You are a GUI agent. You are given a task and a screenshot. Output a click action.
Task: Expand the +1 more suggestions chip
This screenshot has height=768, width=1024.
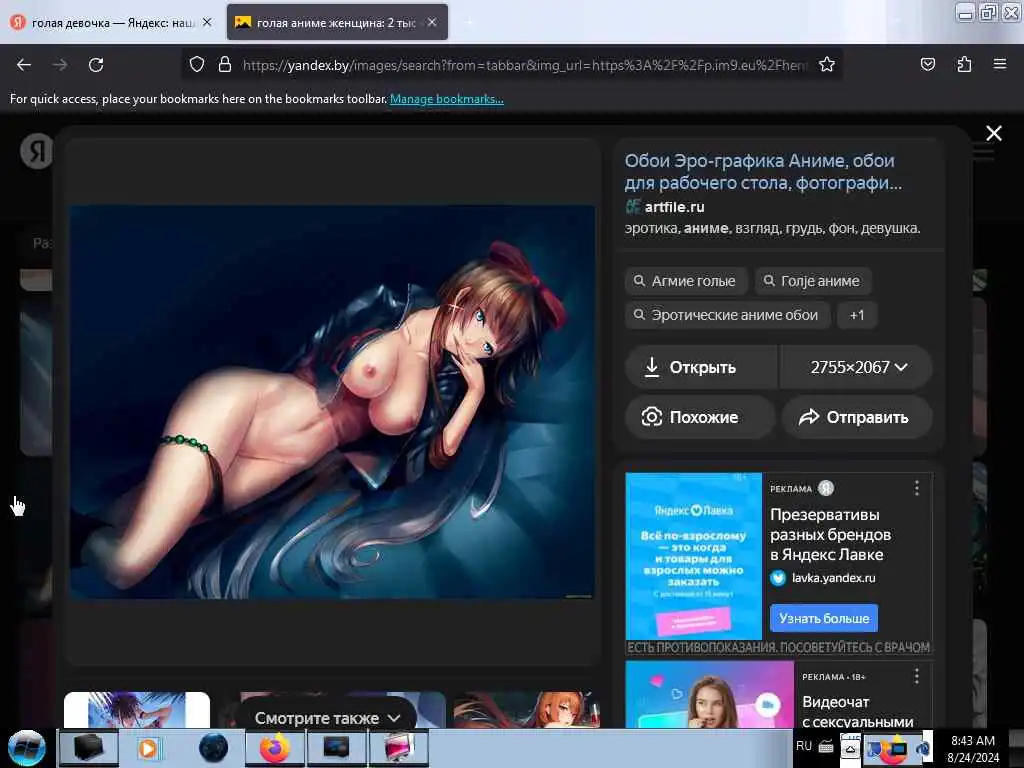(857, 315)
